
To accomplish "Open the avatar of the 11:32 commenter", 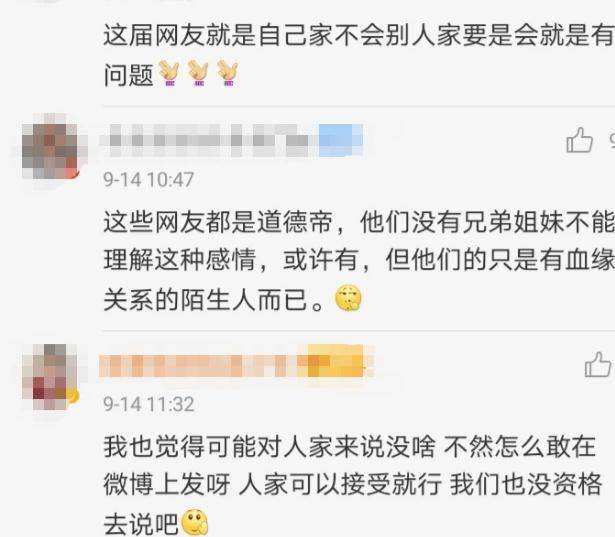I will coord(51,377).
